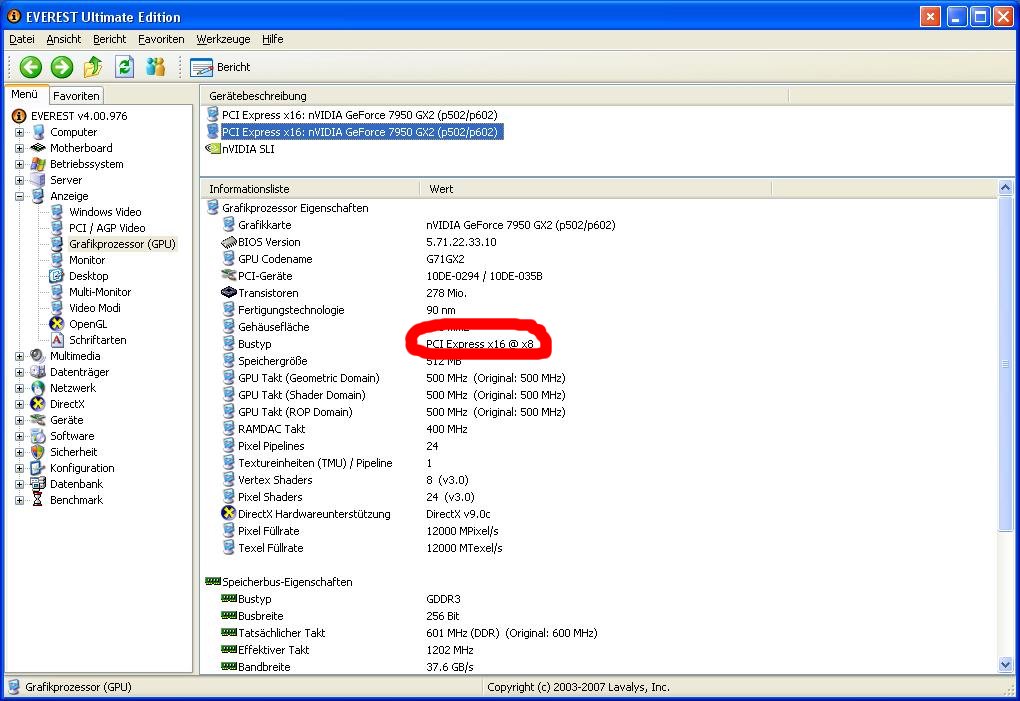Select EVEREST v4.00.976 root item
Viewport: 1020px width, 701px height.
(79, 116)
